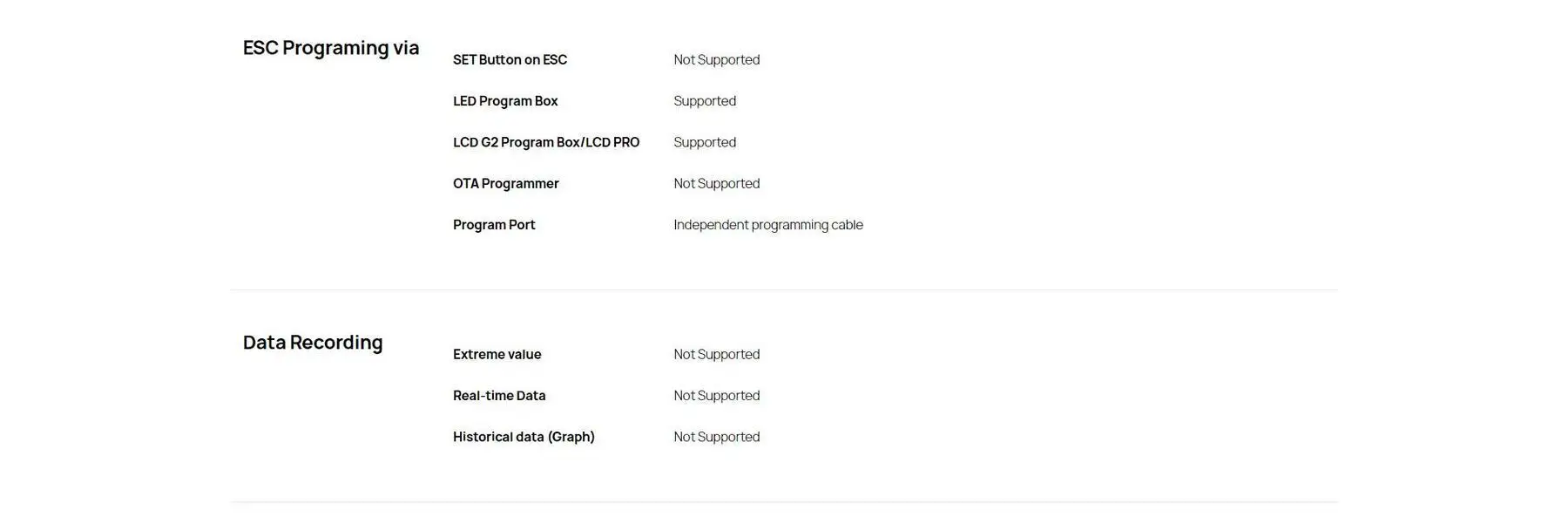This screenshot has height=524, width=1568.
Task: Select the 'Extreme value' label
Action: 497,355
